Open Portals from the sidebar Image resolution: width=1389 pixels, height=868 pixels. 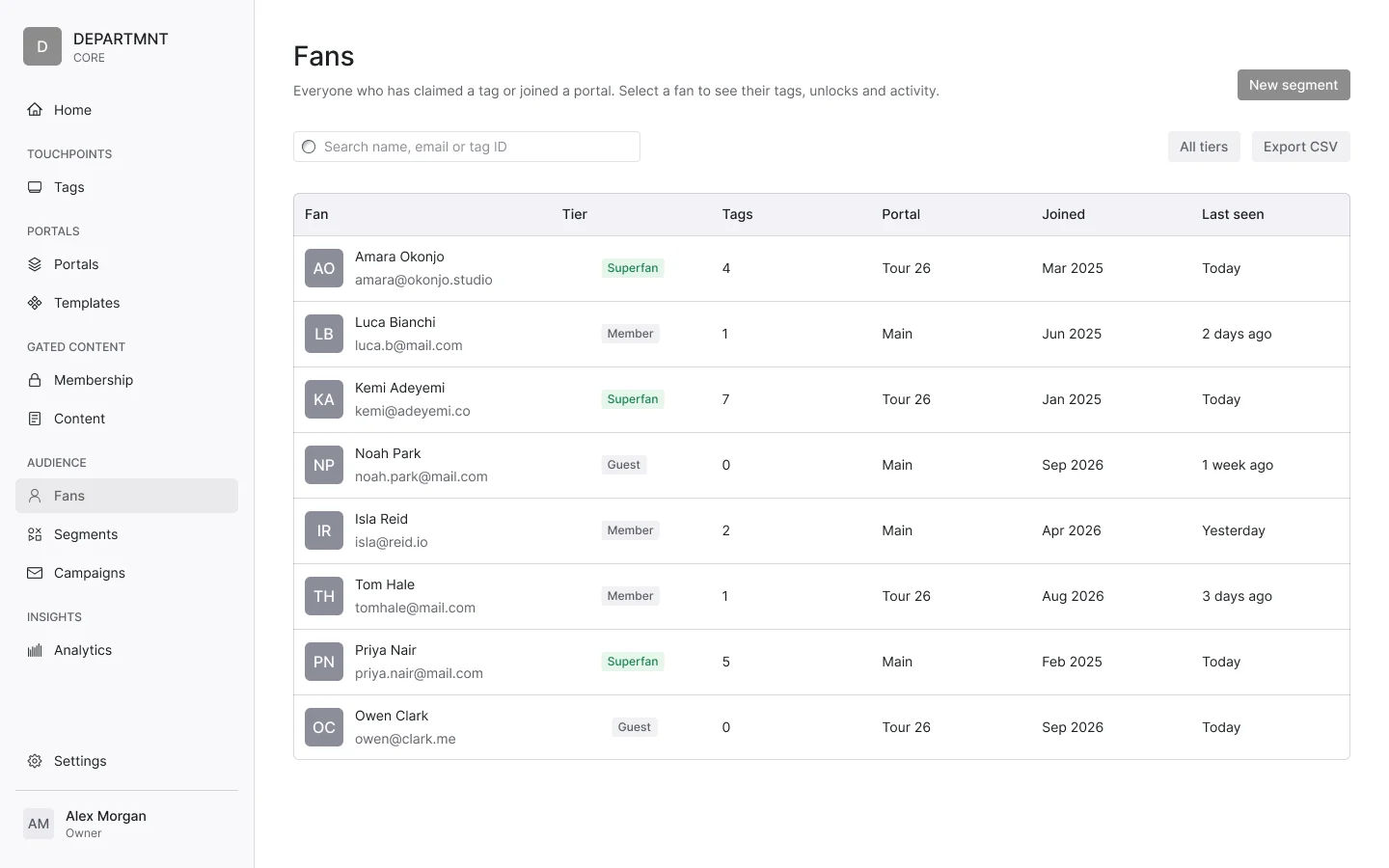coord(126,264)
